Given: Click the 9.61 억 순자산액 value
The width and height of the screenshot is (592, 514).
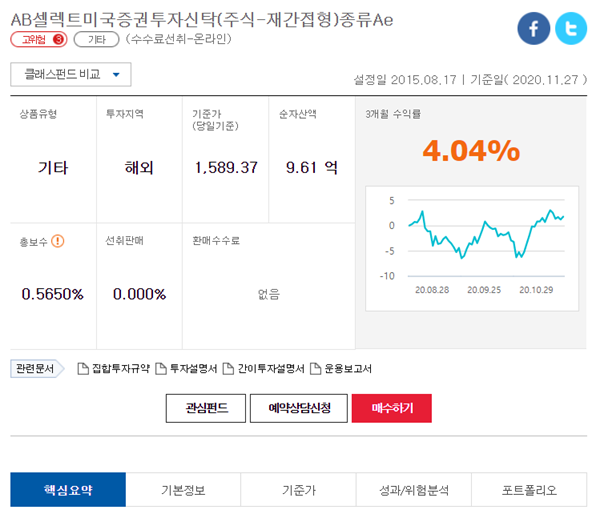Looking at the screenshot, I should pyautogui.click(x=311, y=168).
